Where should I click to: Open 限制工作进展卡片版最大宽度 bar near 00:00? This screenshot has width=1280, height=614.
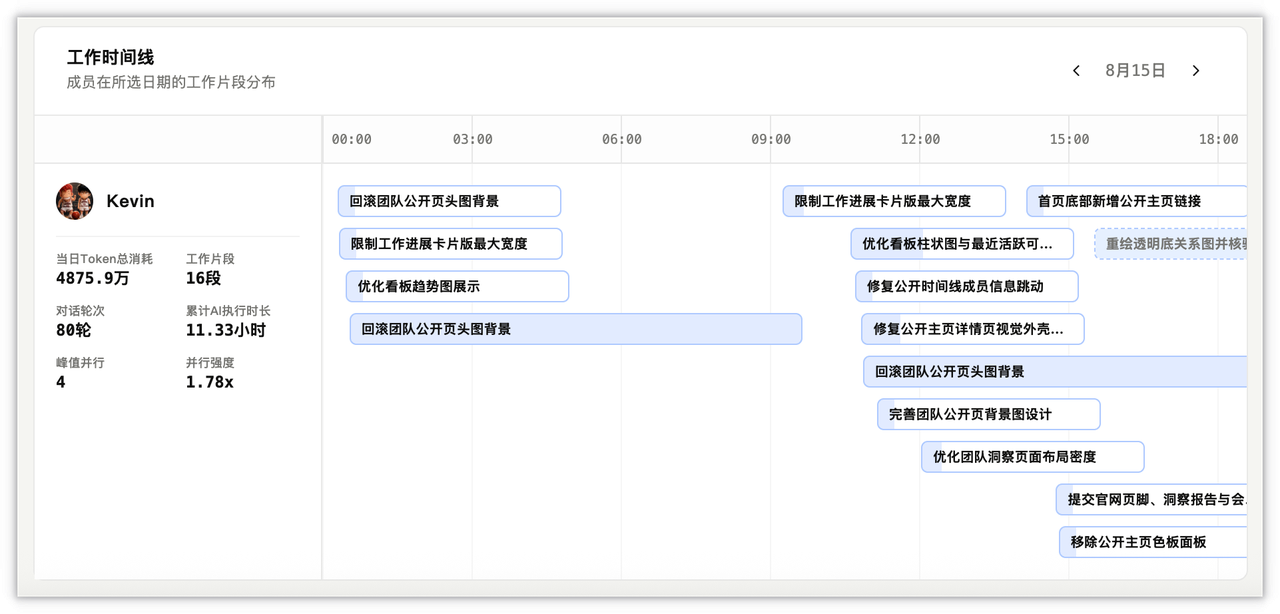[x=451, y=244]
